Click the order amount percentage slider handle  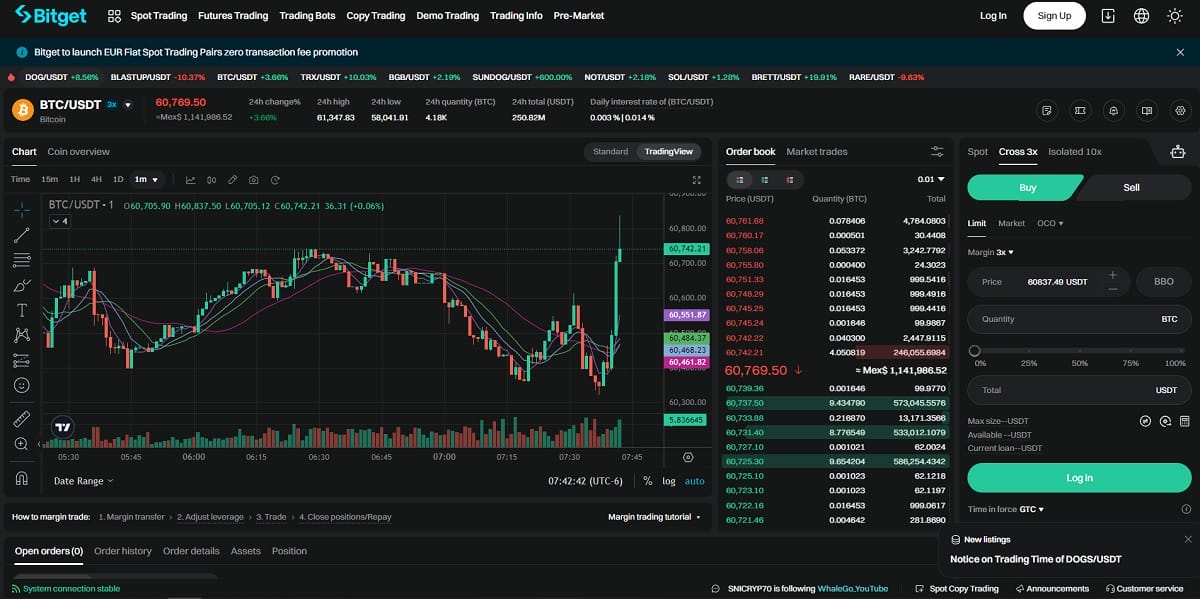point(974,350)
